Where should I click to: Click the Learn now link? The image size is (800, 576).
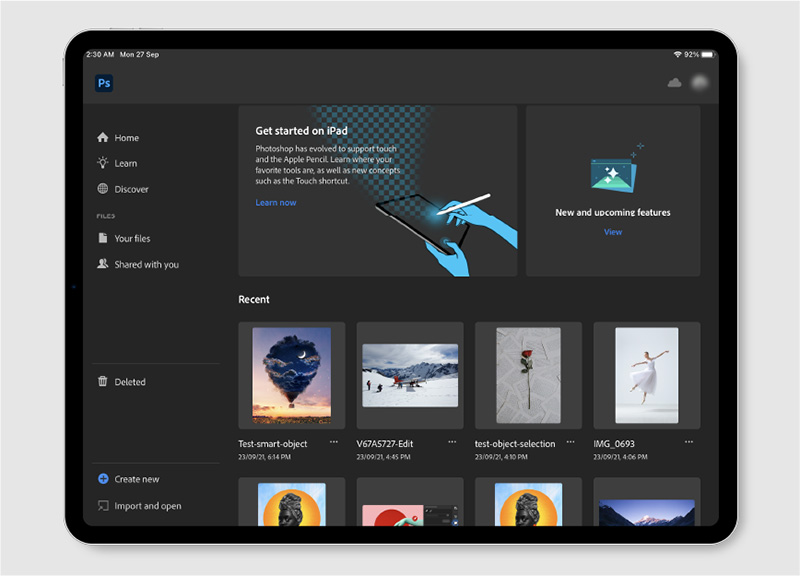[276, 203]
